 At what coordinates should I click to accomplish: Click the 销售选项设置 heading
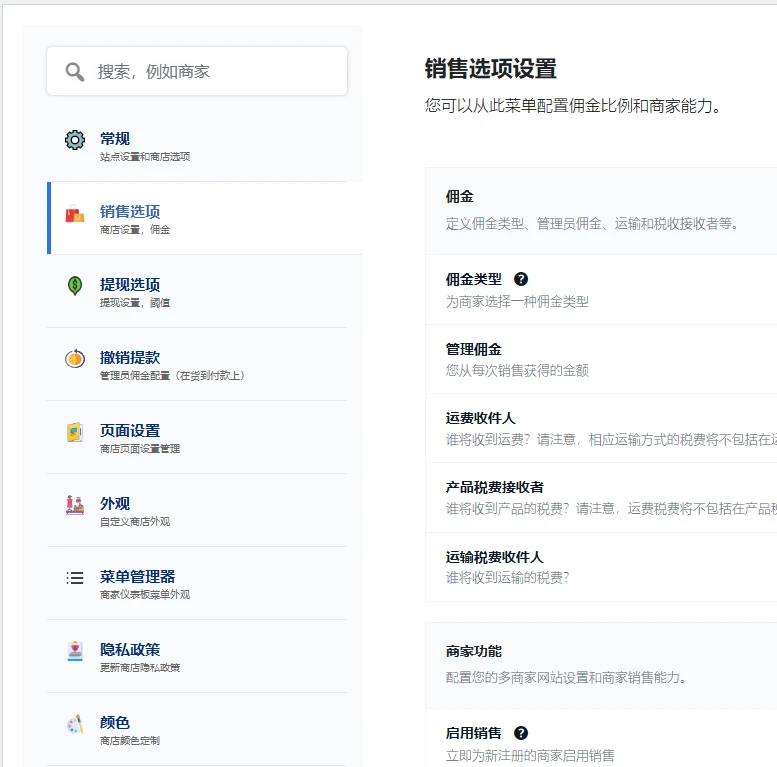[491, 69]
